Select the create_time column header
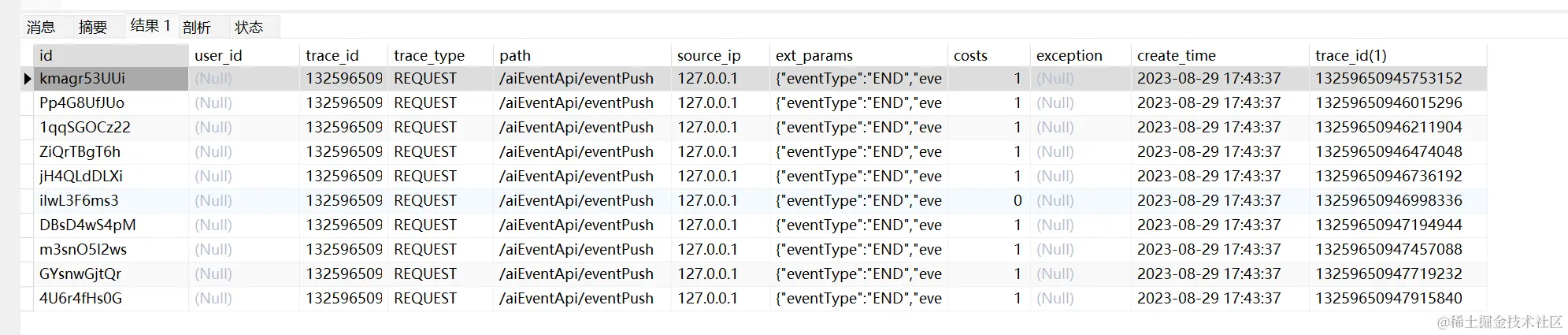This screenshot has height=335, width=1568. coord(1220,55)
